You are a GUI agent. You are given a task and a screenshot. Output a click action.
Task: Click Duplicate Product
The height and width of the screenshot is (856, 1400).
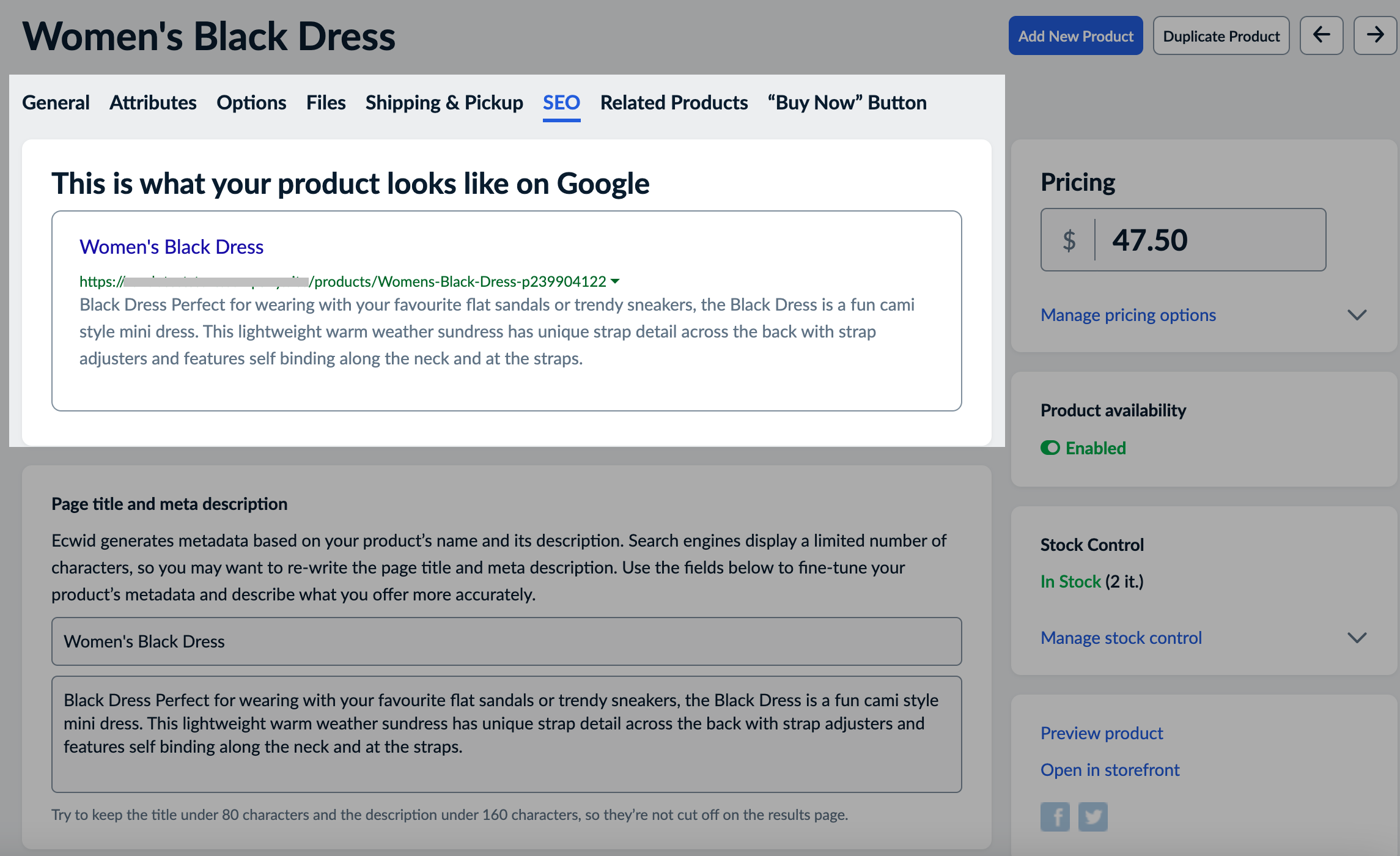(x=1220, y=35)
